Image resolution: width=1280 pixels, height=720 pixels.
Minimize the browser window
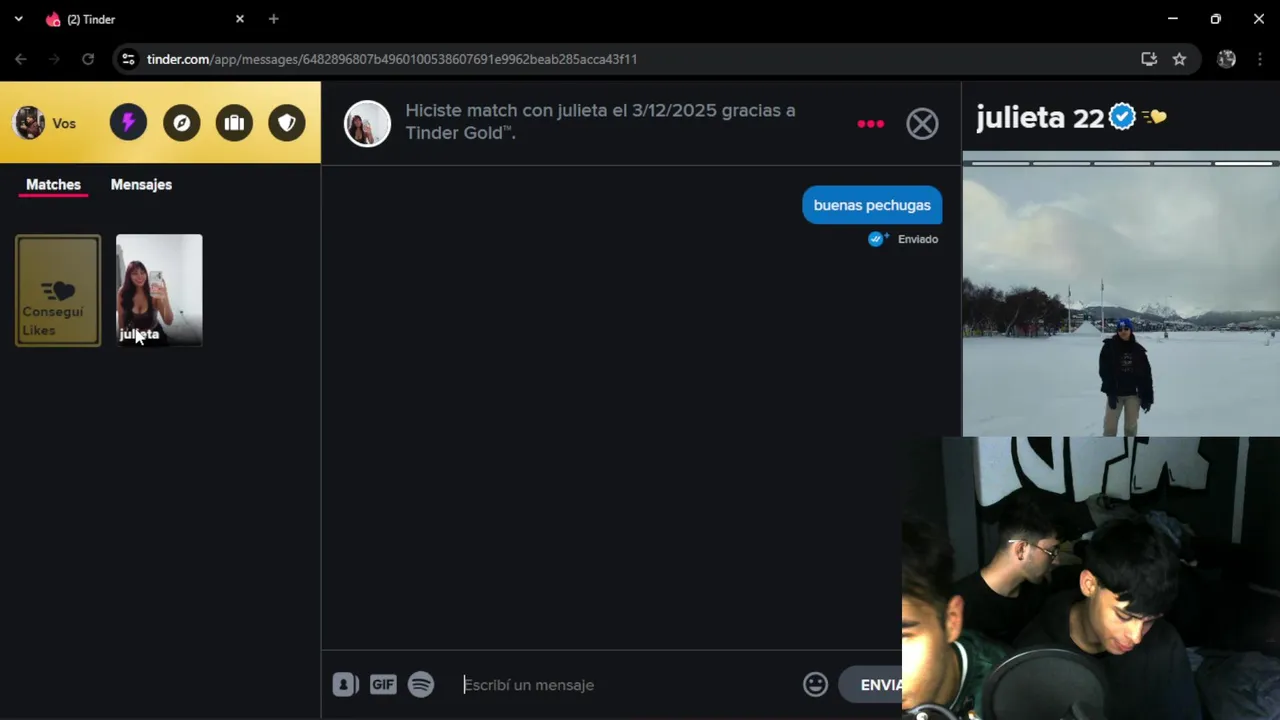[1172, 19]
